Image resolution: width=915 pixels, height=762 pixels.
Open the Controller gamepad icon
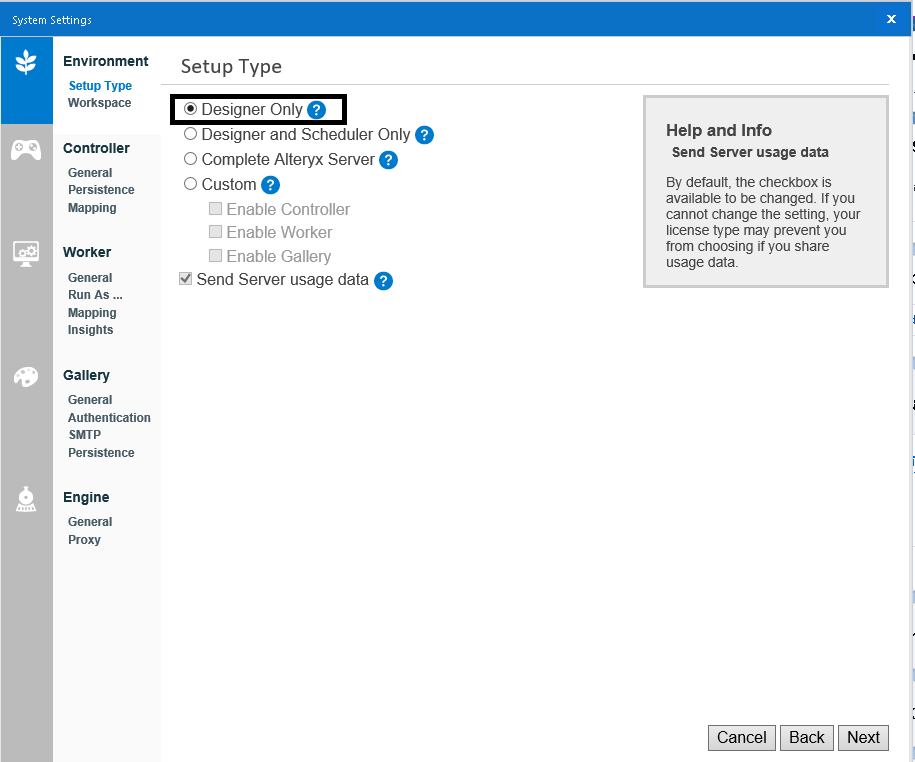pyautogui.click(x=26, y=150)
